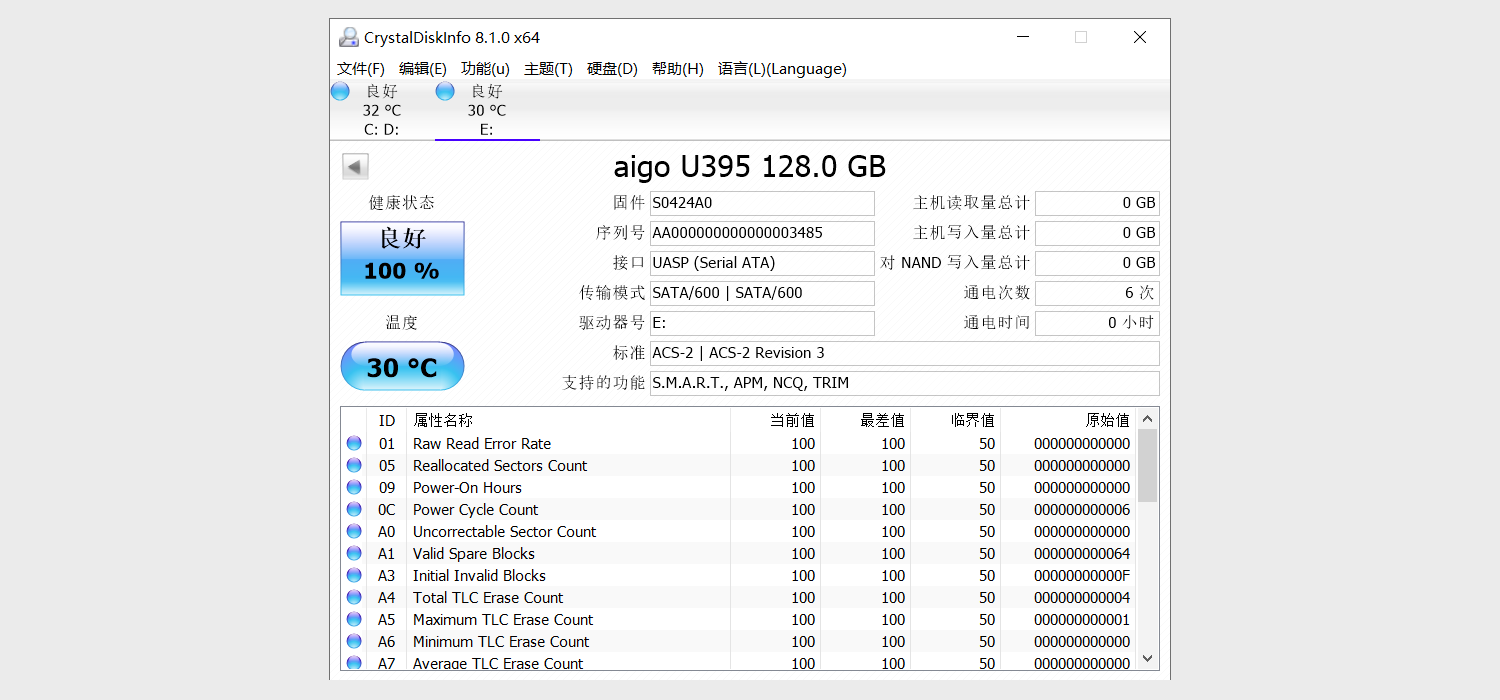Click raw value 000000000064
Image resolution: width=1500 pixels, height=700 pixels.
coord(1082,554)
